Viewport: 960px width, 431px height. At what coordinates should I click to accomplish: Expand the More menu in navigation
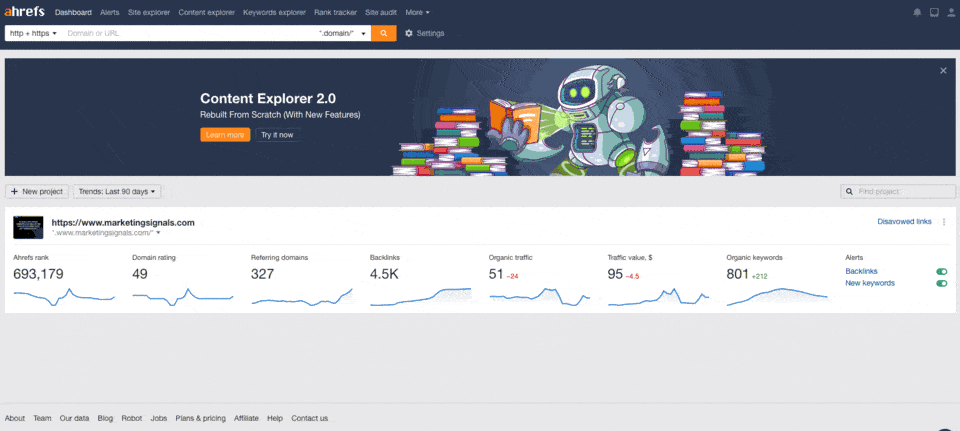coord(418,12)
